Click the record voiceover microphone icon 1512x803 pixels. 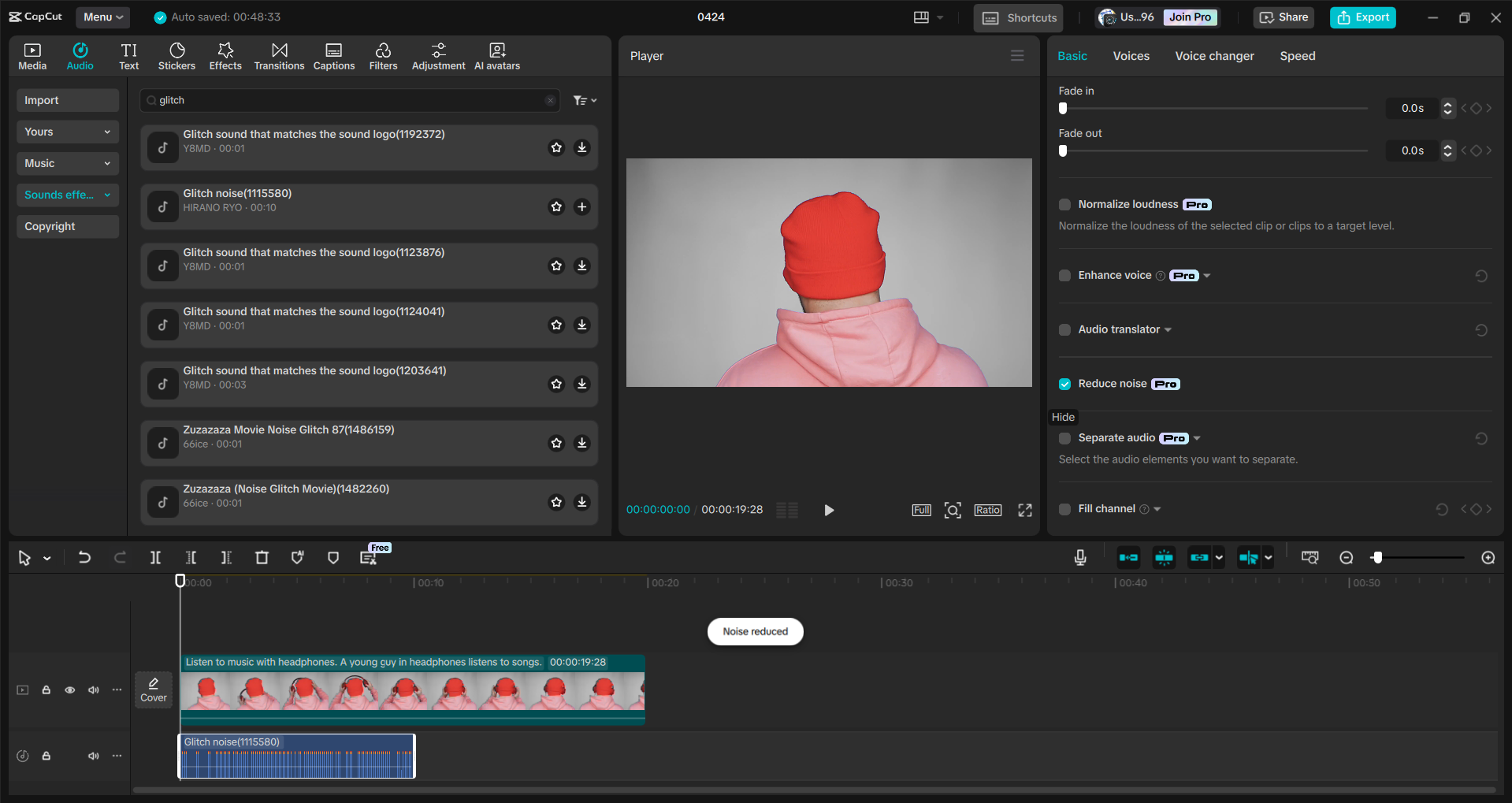point(1079,557)
